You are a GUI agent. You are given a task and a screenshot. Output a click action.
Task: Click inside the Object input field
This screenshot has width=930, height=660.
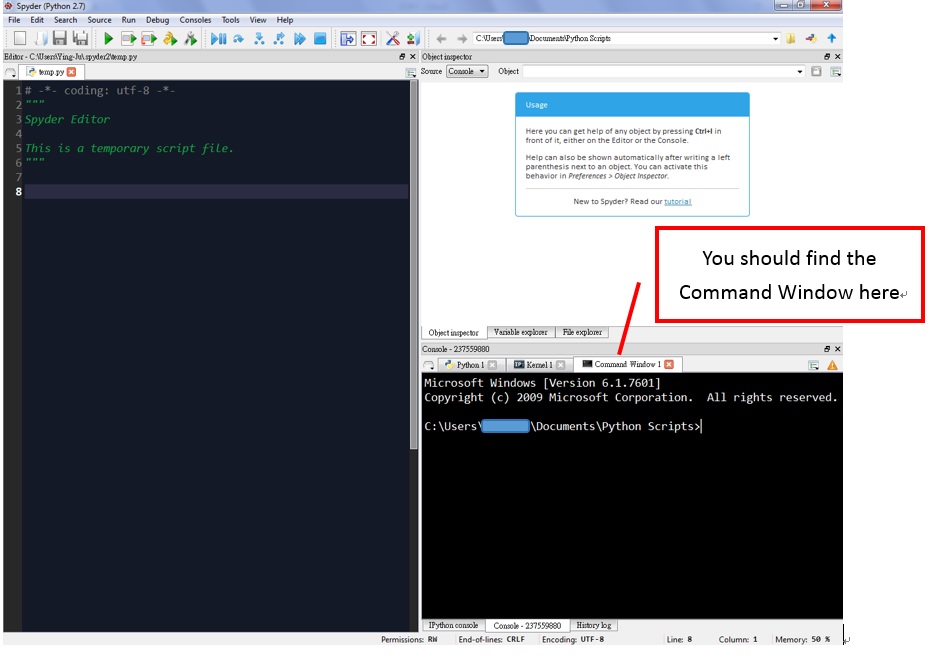point(658,72)
